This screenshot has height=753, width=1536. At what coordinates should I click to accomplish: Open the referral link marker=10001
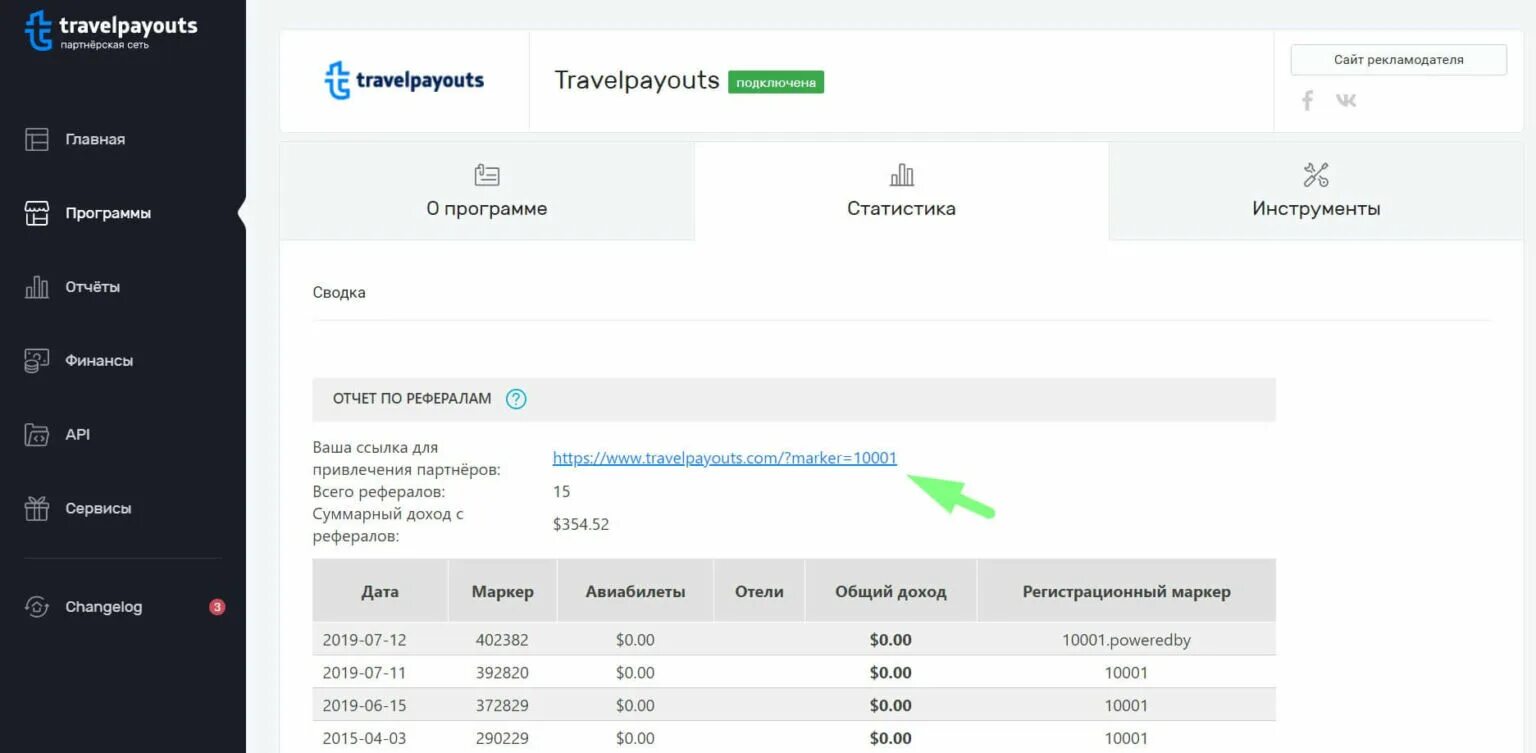click(725, 457)
